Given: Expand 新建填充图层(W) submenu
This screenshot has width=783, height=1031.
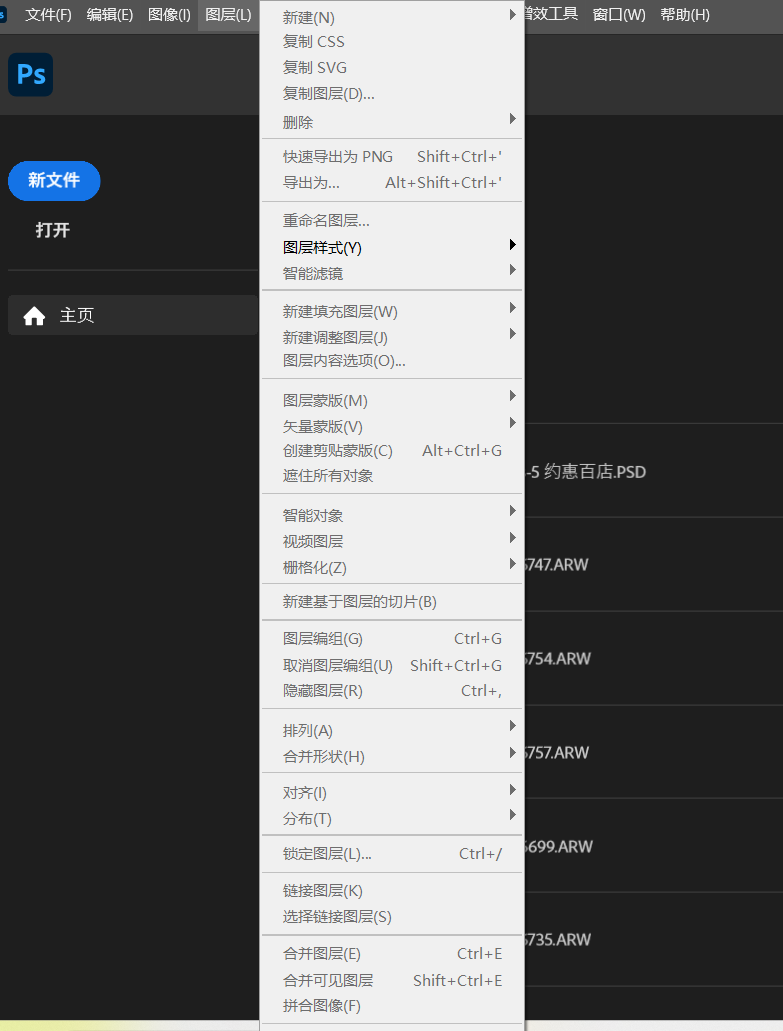Looking at the screenshot, I should pyautogui.click(x=392, y=312).
